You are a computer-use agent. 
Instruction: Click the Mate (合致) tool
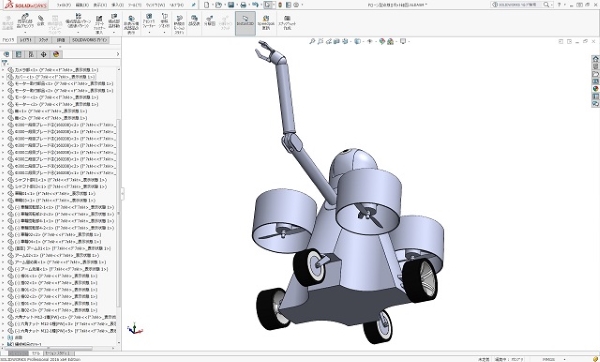pos(41,21)
